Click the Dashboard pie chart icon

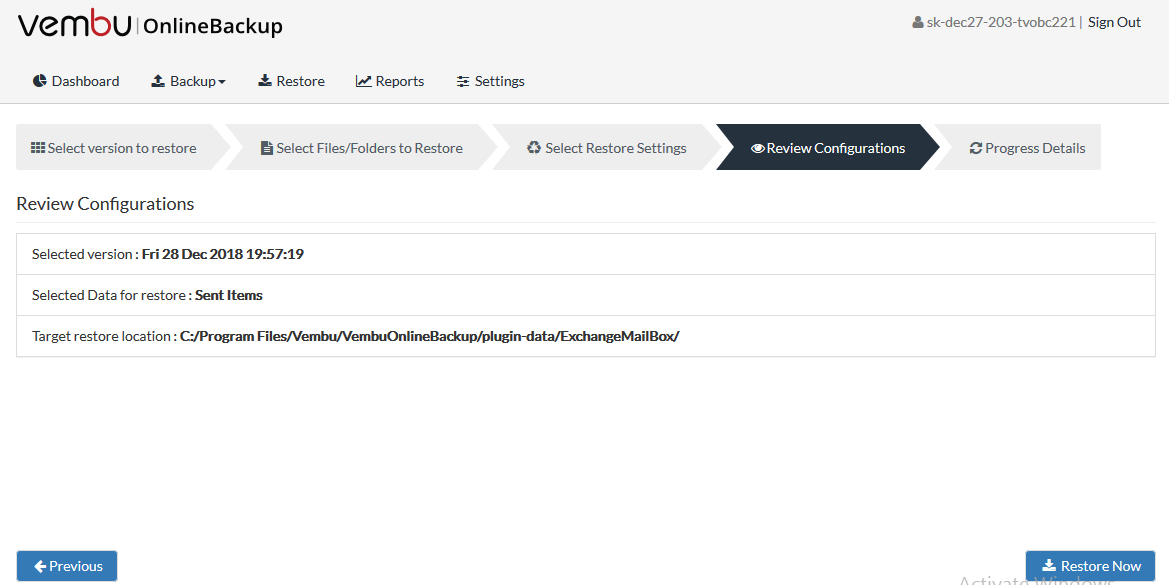pyautogui.click(x=40, y=81)
